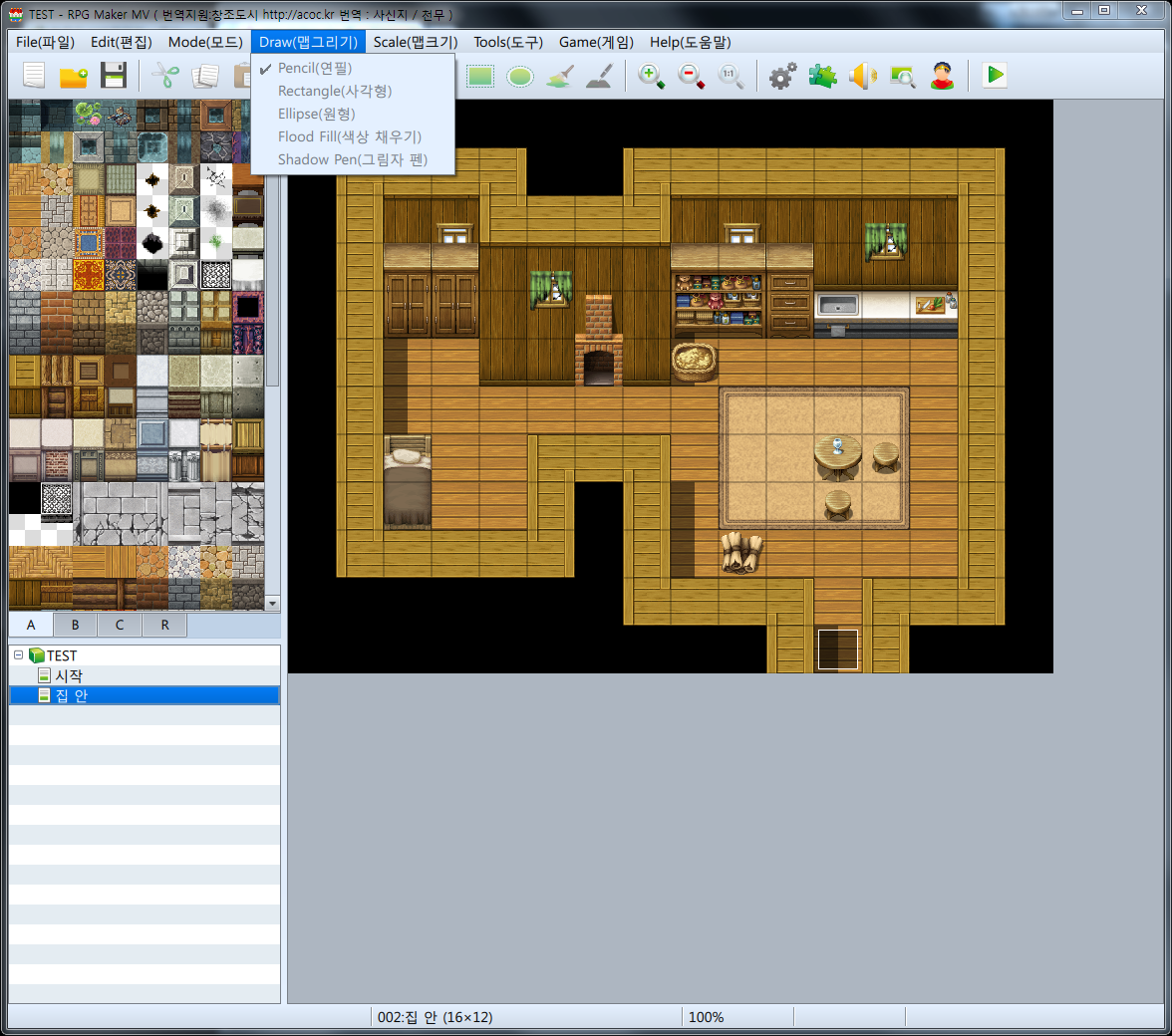
Task: Open Event Searcher magnifier icon
Action: click(x=902, y=76)
